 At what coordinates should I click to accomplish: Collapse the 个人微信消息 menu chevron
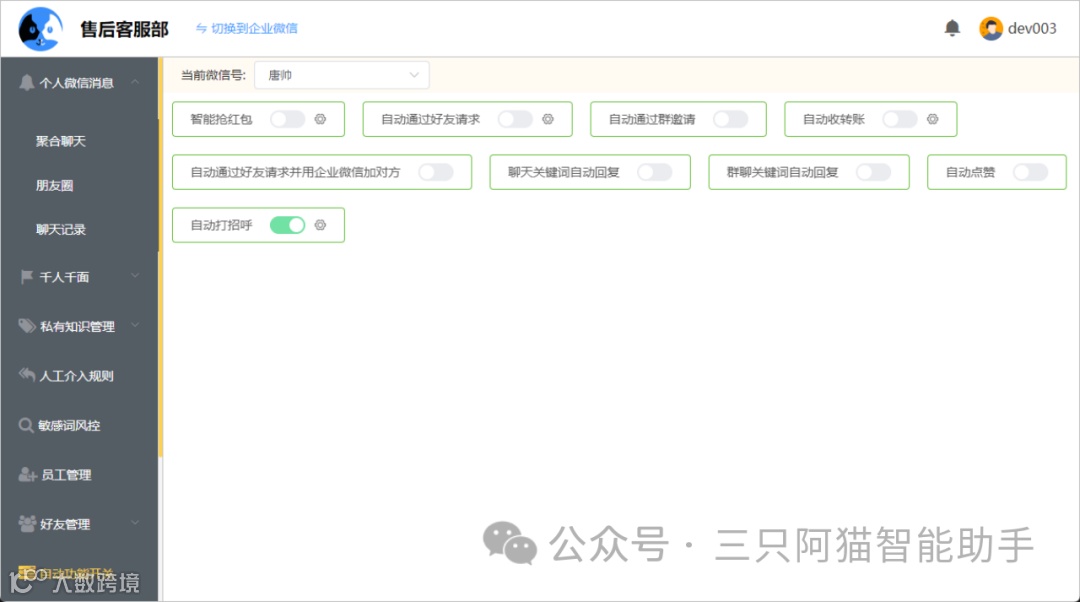135,82
